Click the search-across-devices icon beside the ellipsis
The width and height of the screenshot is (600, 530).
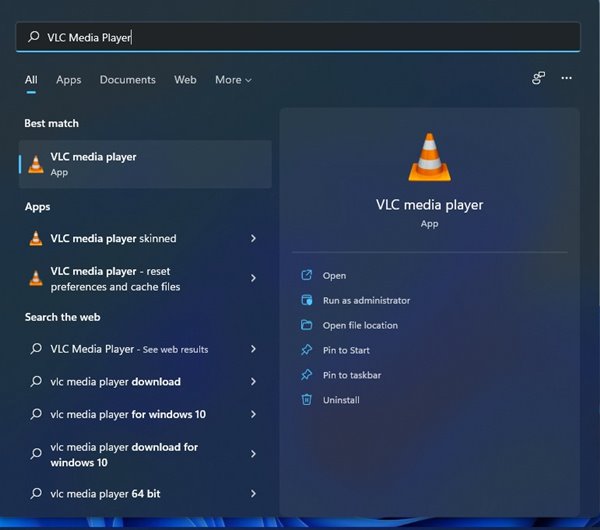[x=538, y=78]
